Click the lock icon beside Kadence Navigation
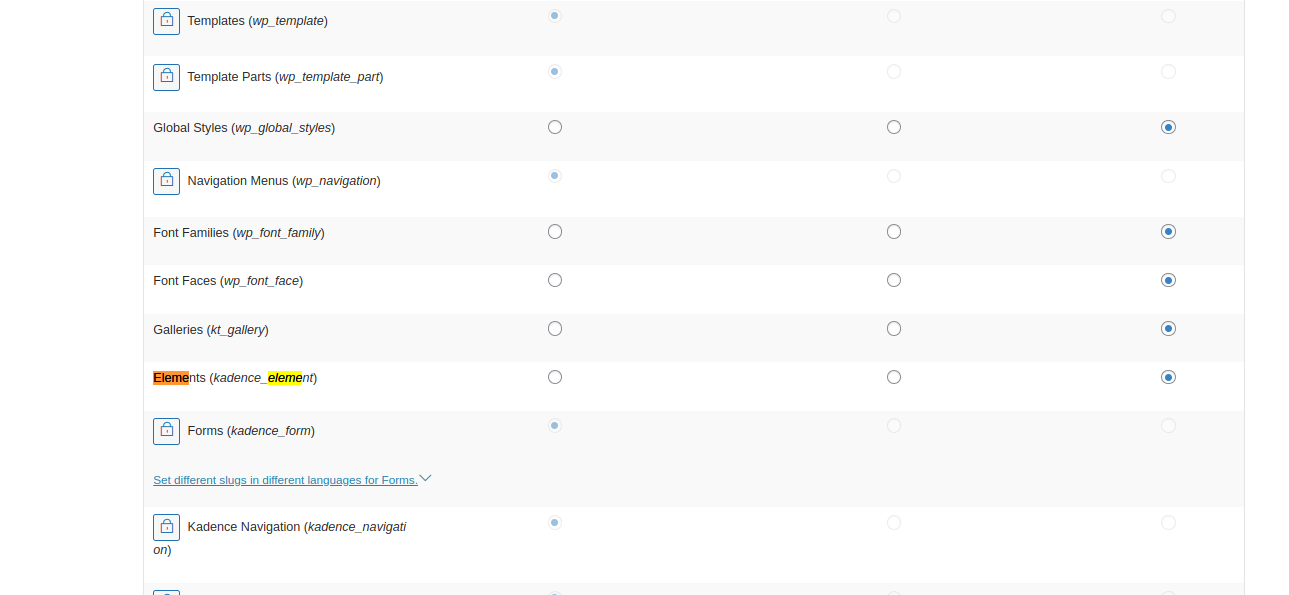1289x595 pixels. click(x=166, y=527)
